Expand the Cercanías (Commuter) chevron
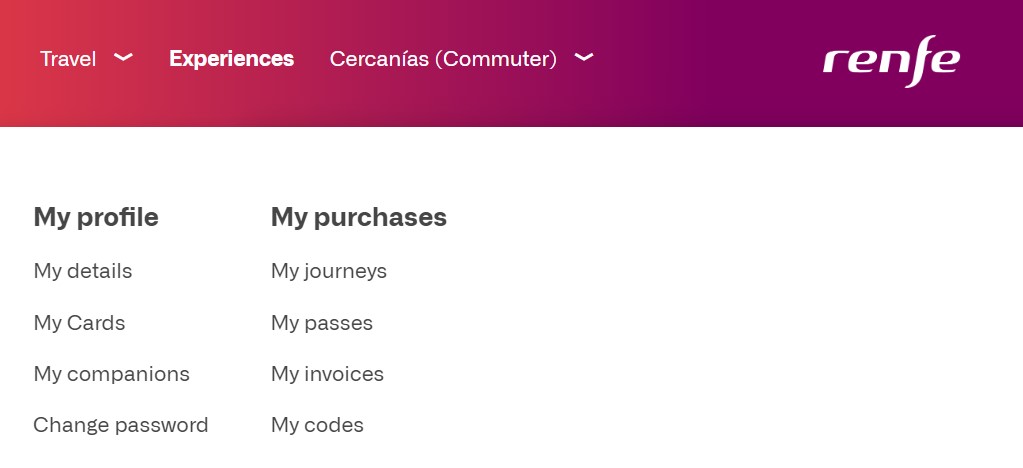The image size is (1023, 468). [584, 57]
